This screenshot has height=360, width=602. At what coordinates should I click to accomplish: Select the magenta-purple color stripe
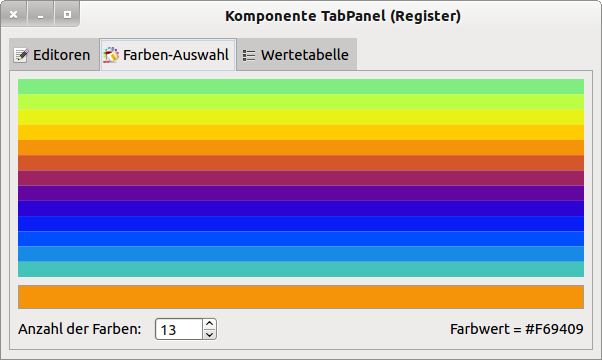(x=301, y=178)
